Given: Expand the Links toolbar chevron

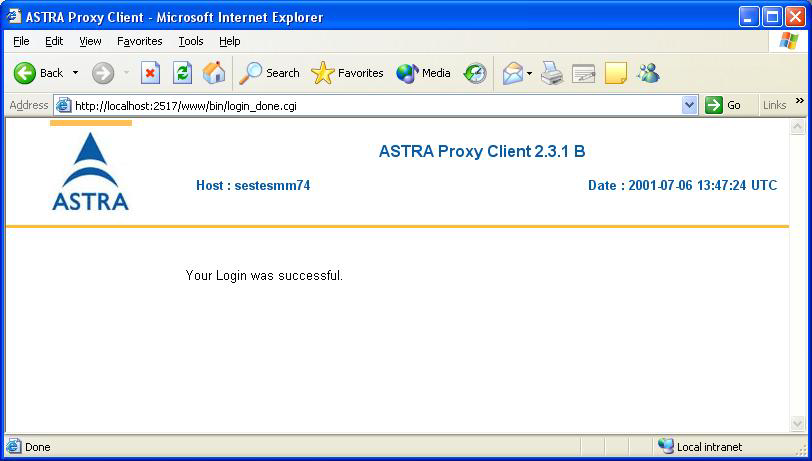Looking at the screenshot, I should click(x=799, y=101).
